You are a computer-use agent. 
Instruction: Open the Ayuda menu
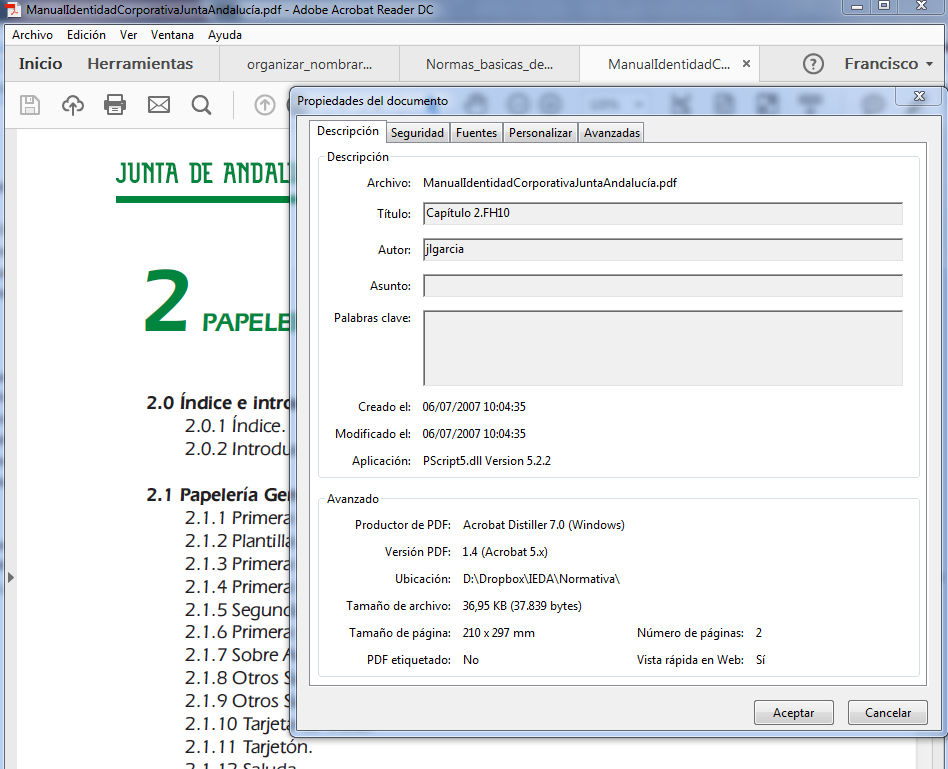pos(225,35)
